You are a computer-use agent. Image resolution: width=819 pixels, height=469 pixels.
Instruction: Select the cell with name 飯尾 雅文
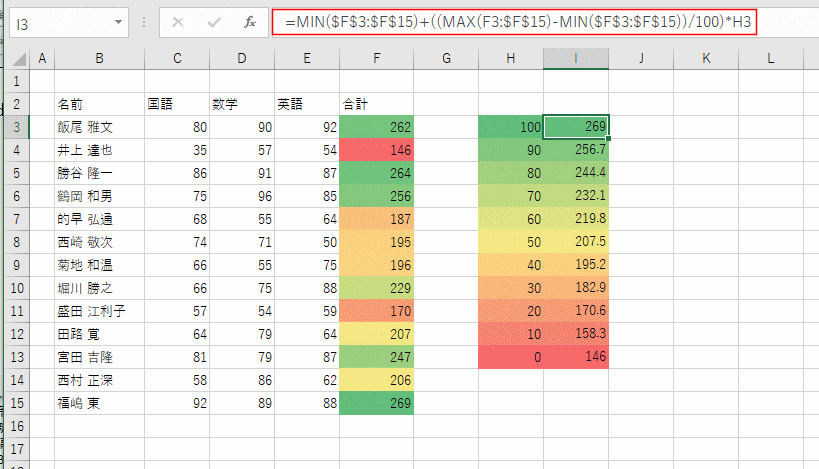tap(99, 127)
